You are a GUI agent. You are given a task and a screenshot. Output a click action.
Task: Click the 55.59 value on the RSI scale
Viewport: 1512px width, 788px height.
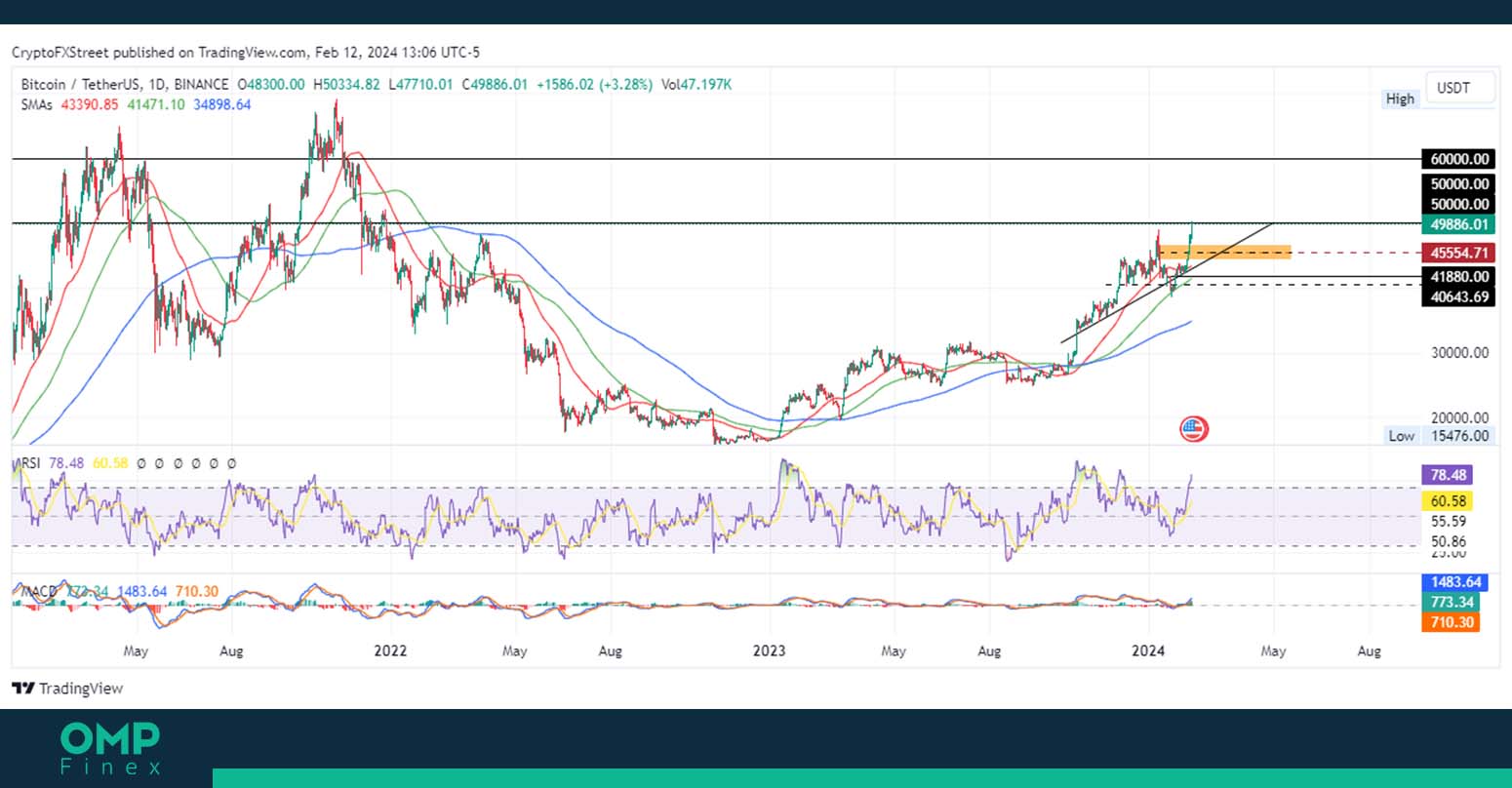1448,522
